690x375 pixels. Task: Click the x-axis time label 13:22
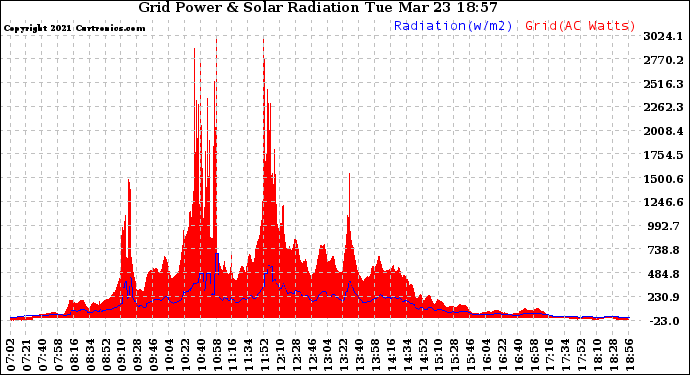click(x=344, y=355)
